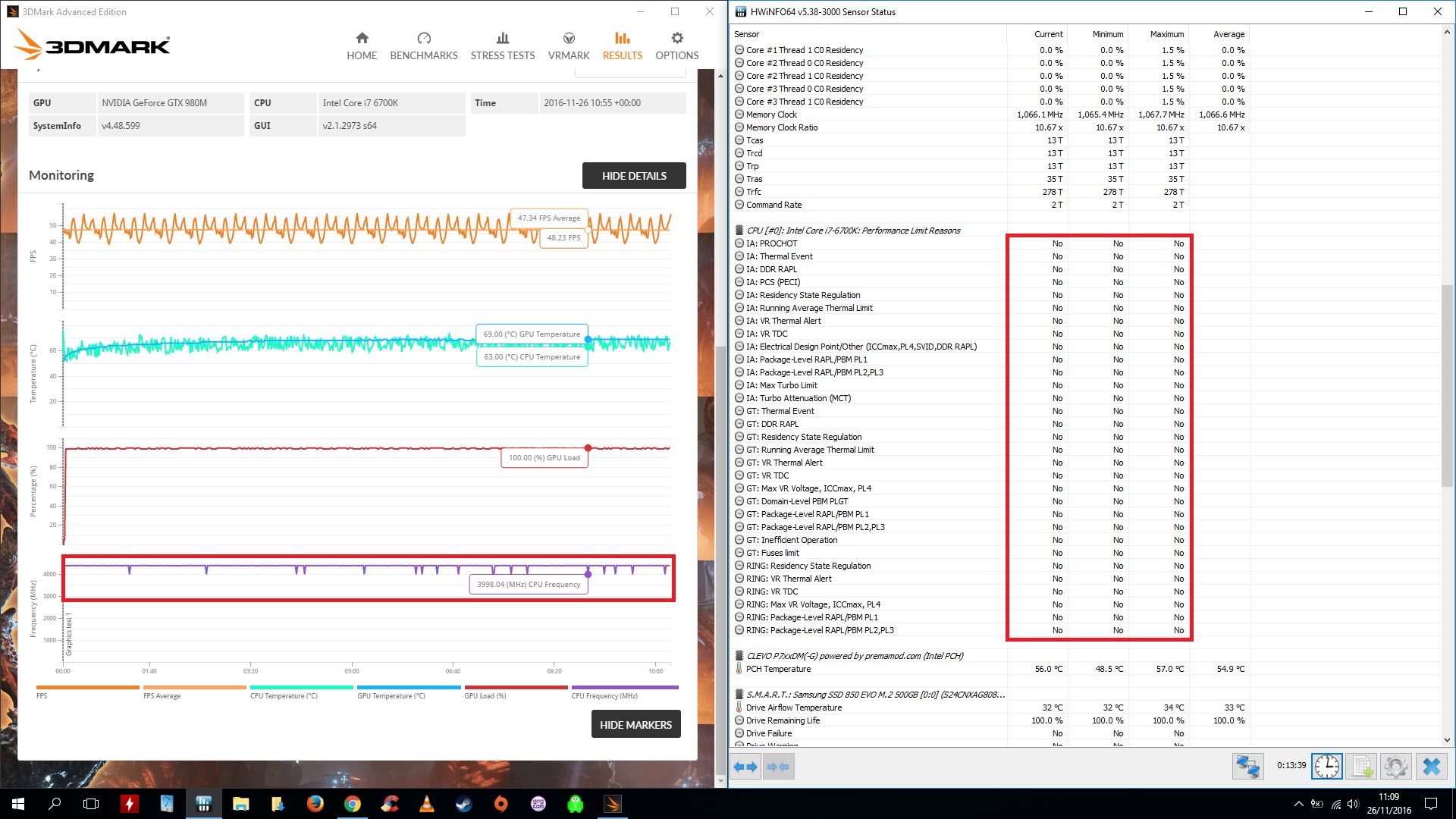The height and width of the screenshot is (819, 1456).
Task: Open HWiNFO remote network monitoring icon
Action: coord(1247,767)
